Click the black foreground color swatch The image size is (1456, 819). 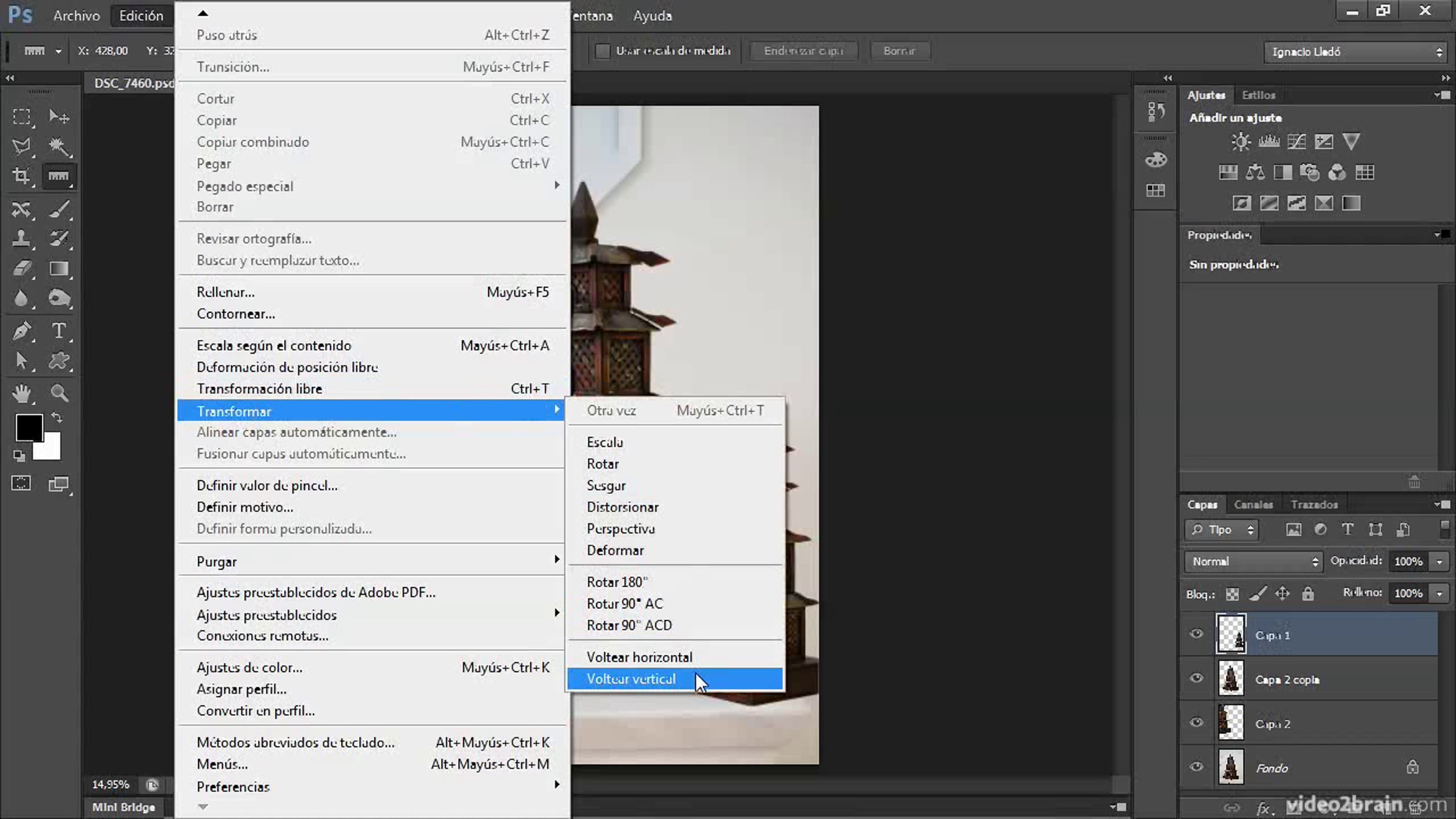(x=28, y=428)
